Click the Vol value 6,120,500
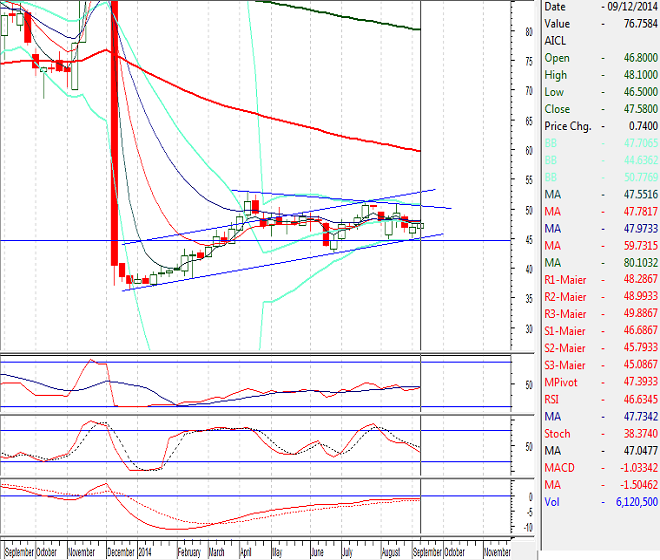 pos(628,503)
